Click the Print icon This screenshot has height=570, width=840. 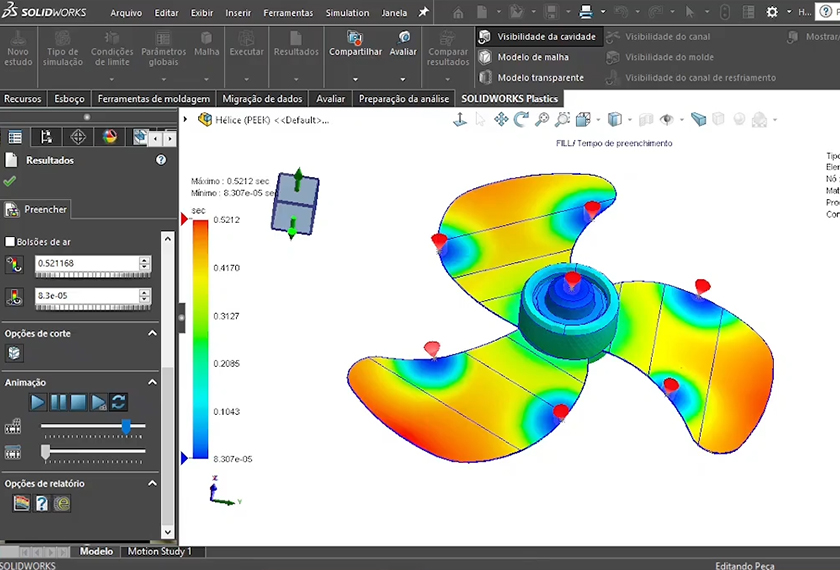(x=586, y=12)
